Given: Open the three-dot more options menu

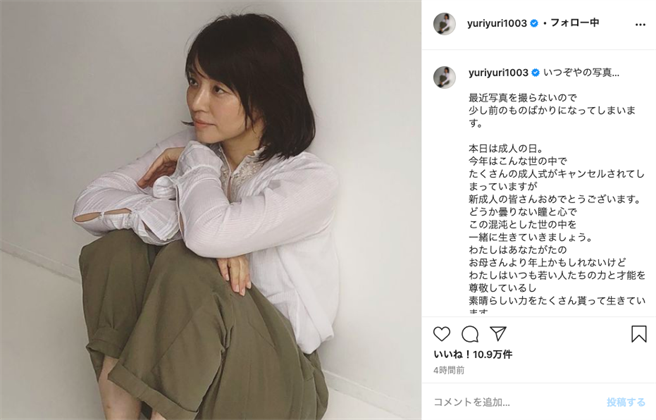Looking at the screenshot, I should (x=640, y=24).
